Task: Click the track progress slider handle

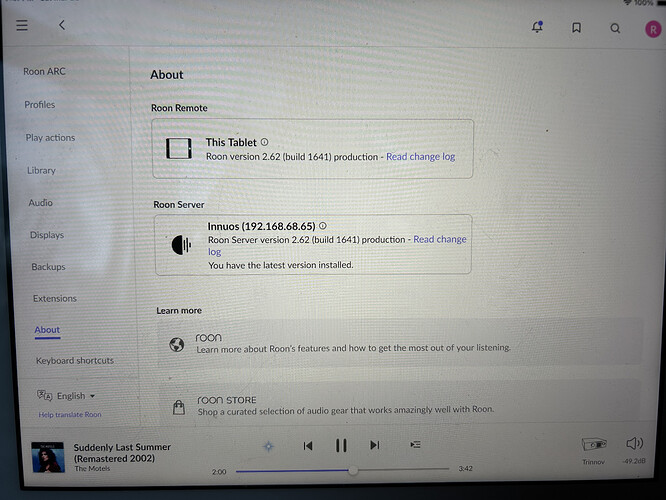Action: [353, 470]
